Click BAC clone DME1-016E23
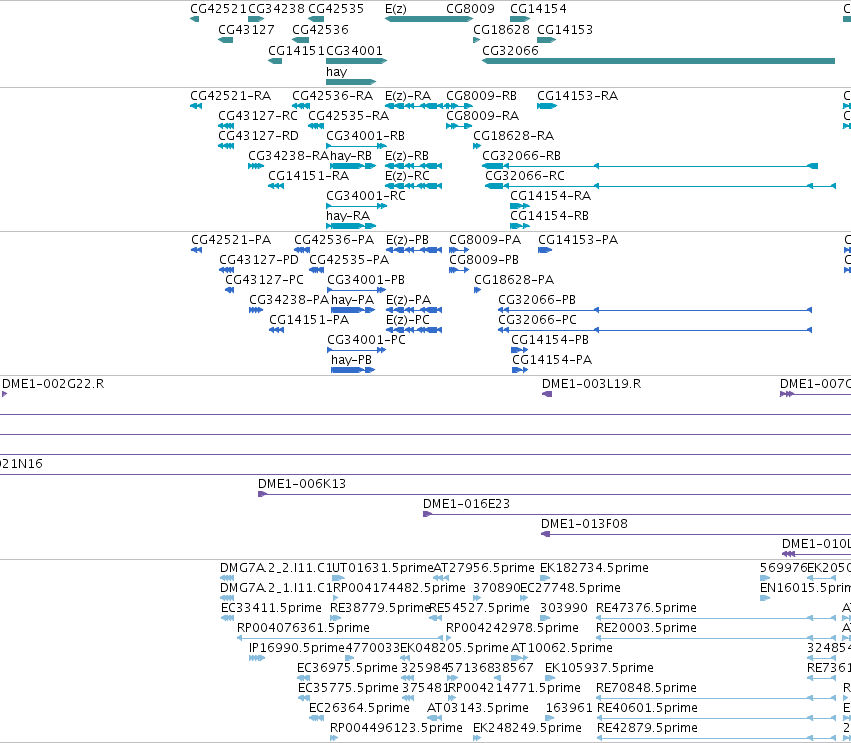 pyautogui.click(x=467, y=504)
